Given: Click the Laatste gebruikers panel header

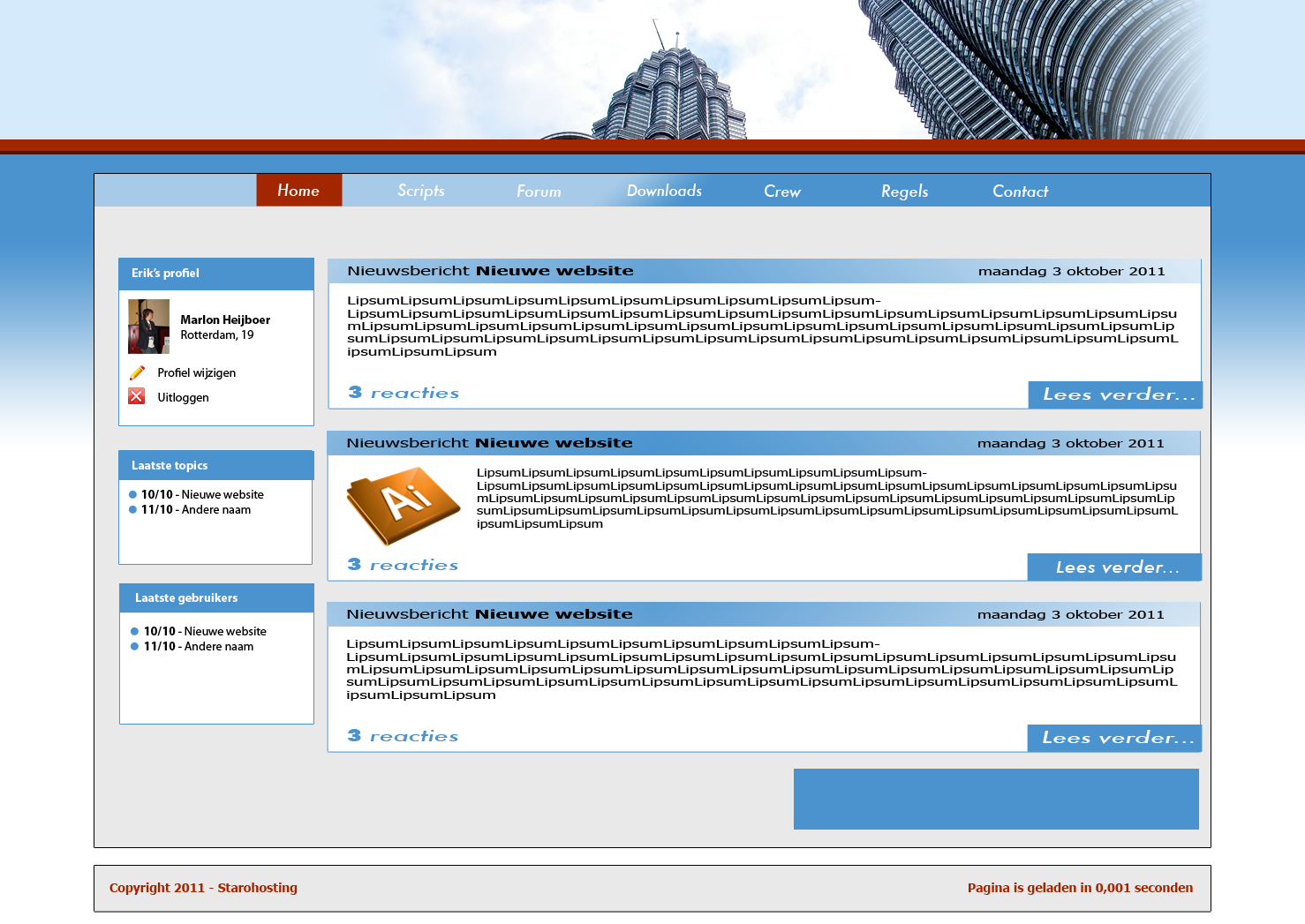Looking at the screenshot, I should click(216, 597).
